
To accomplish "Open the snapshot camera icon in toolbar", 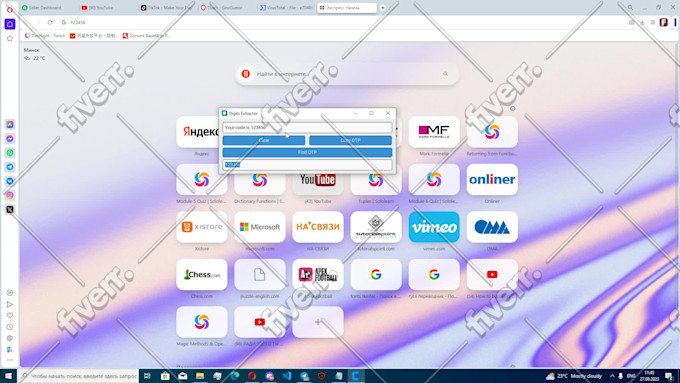I will [632, 23].
